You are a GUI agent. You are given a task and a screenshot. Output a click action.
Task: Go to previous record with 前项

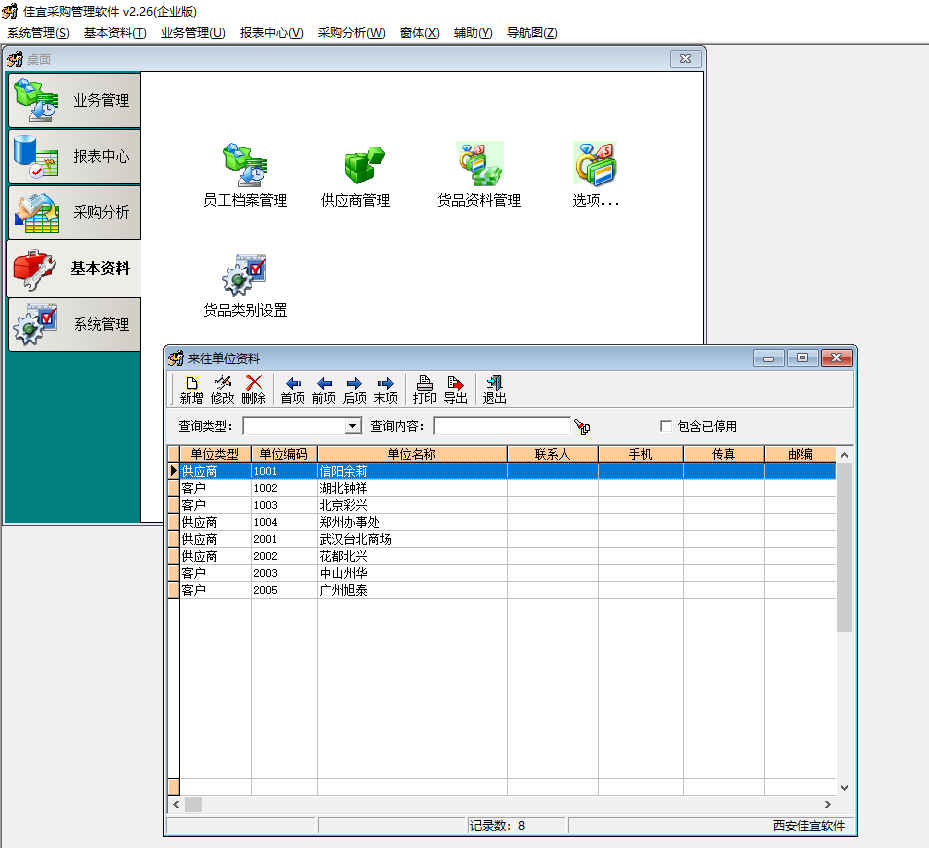(x=324, y=390)
